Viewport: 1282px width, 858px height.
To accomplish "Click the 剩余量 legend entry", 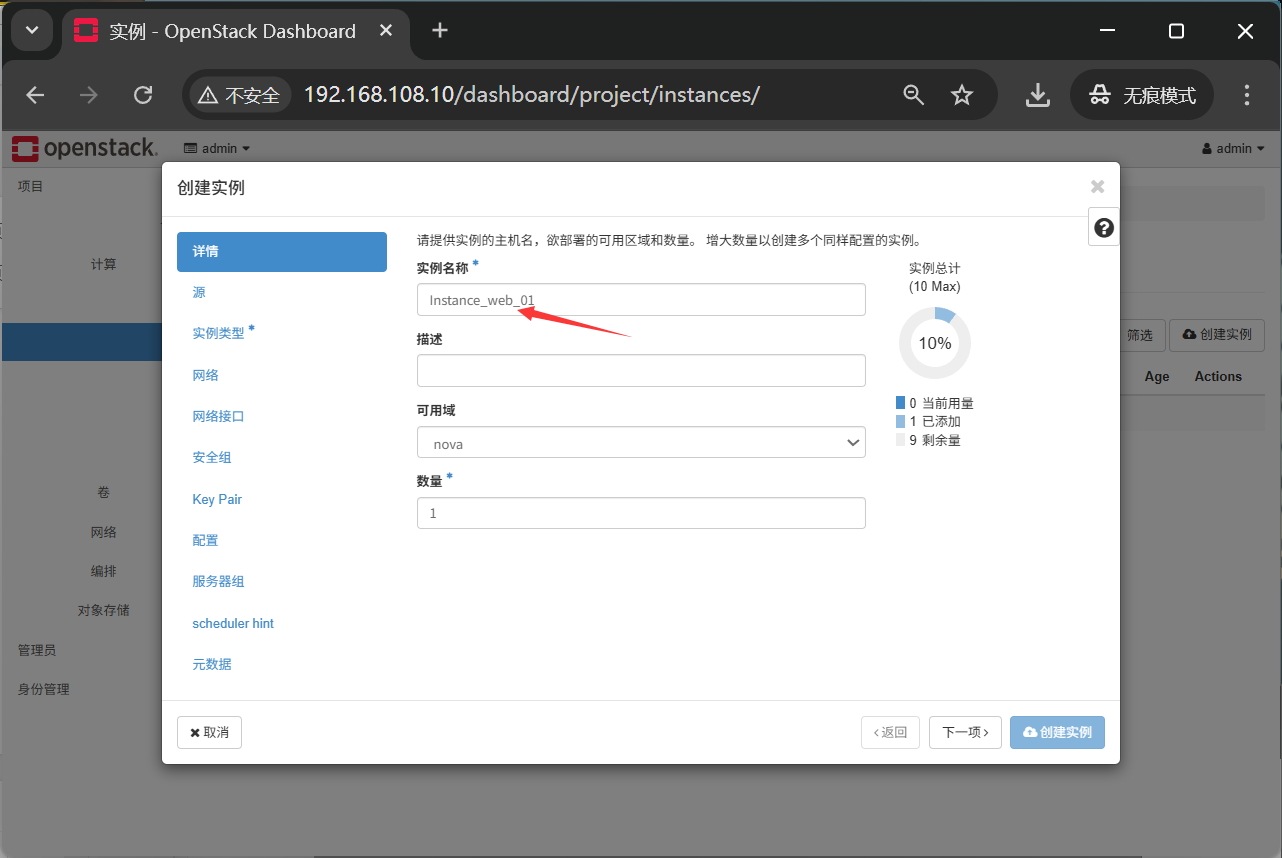I will [x=929, y=440].
